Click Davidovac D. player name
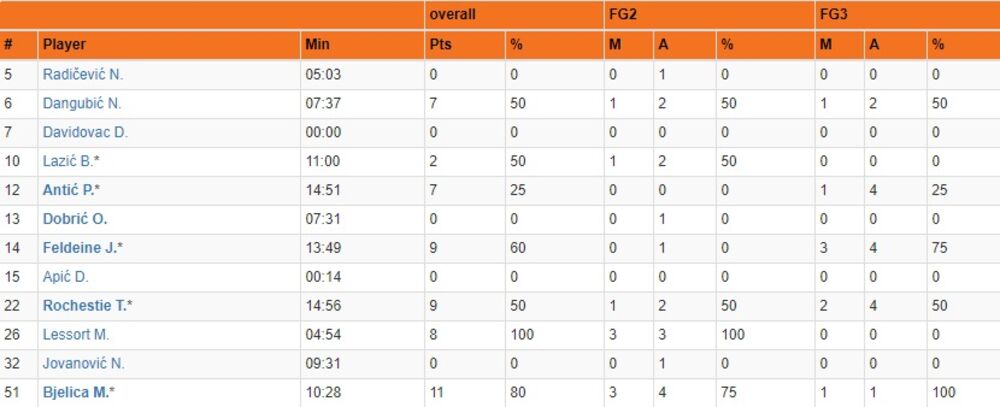1000x407 pixels. 85,132
